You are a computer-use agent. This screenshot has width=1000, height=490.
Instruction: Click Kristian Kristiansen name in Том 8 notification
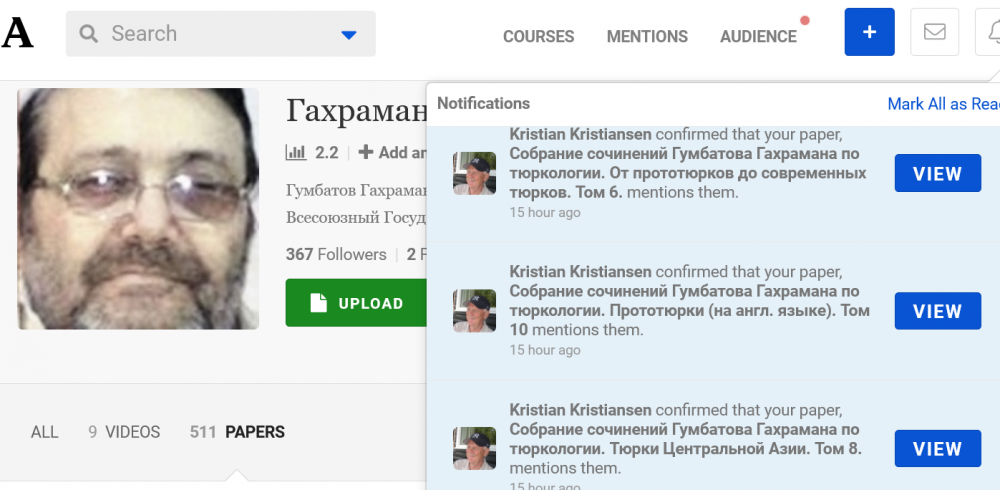coord(580,410)
